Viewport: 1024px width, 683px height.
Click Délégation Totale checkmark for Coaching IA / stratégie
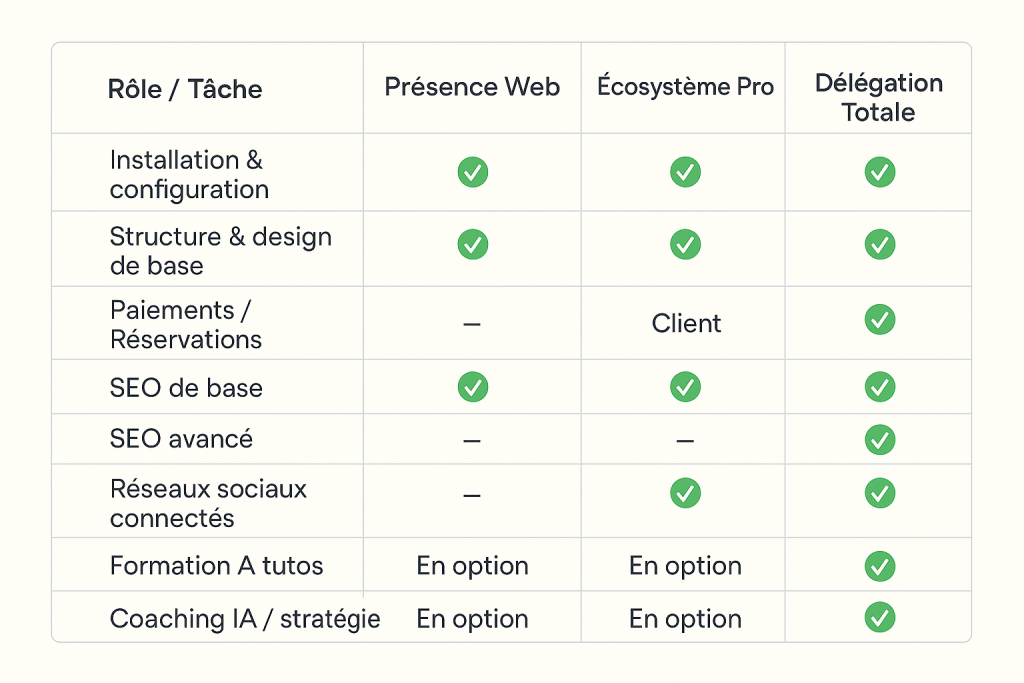pyautogui.click(x=880, y=617)
